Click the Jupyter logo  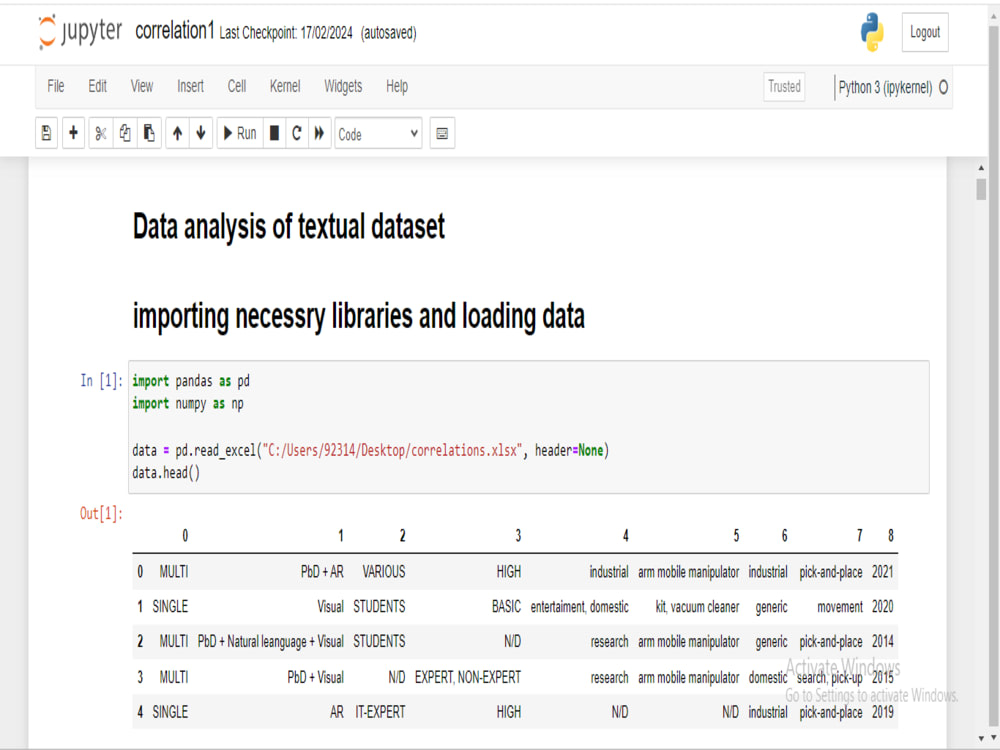pyautogui.click(x=80, y=31)
